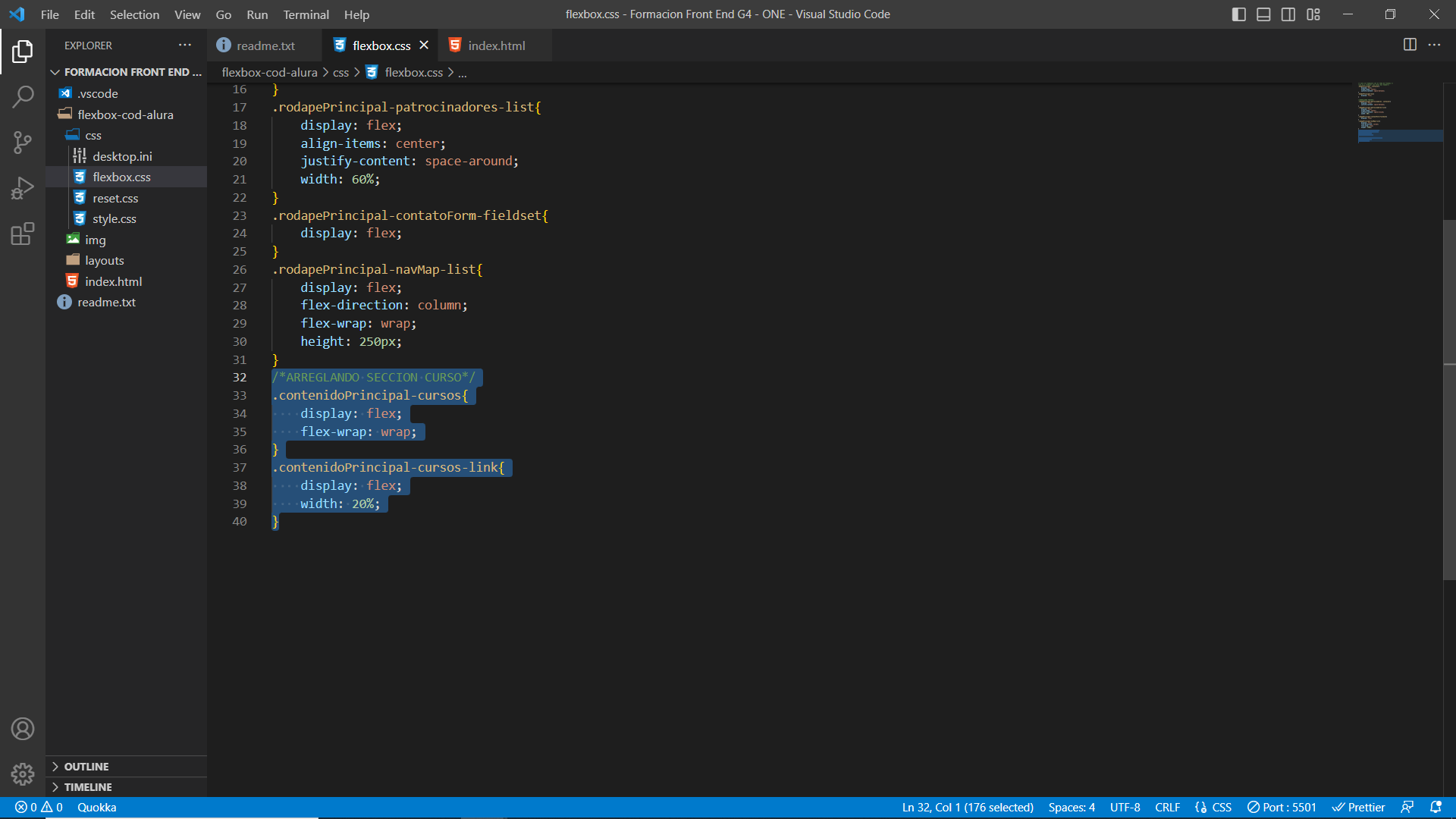Screen dimensions: 1456x819
Task: Change indentation via Spaces: 4
Action: (1072, 808)
